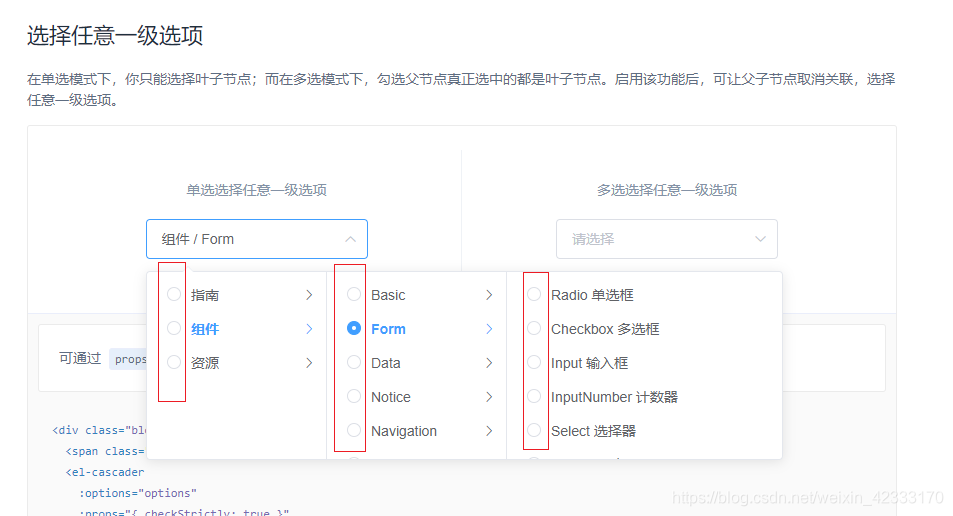Viewport: 953px width, 516px height.
Task: Collapse the 组件 / Form cascader arrow
Action: (x=351, y=239)
